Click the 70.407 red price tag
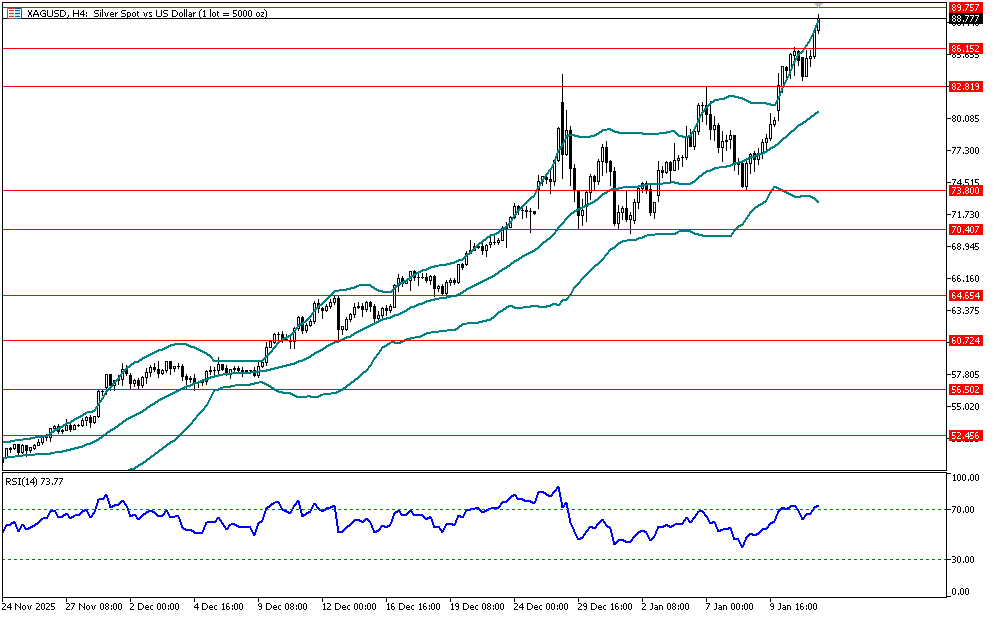 [964, 229]
